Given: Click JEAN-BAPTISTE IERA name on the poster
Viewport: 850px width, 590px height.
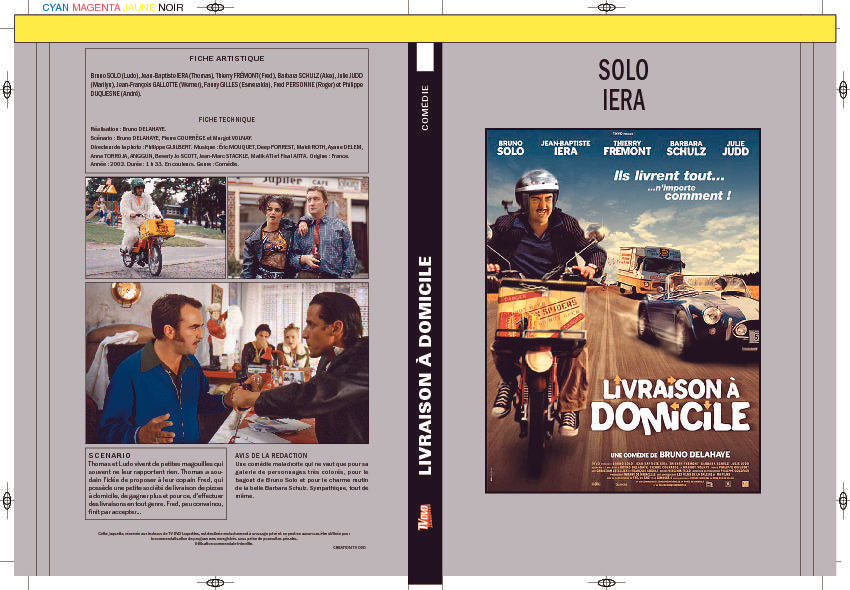Looking at the screenshot, I should click(565, 148).
